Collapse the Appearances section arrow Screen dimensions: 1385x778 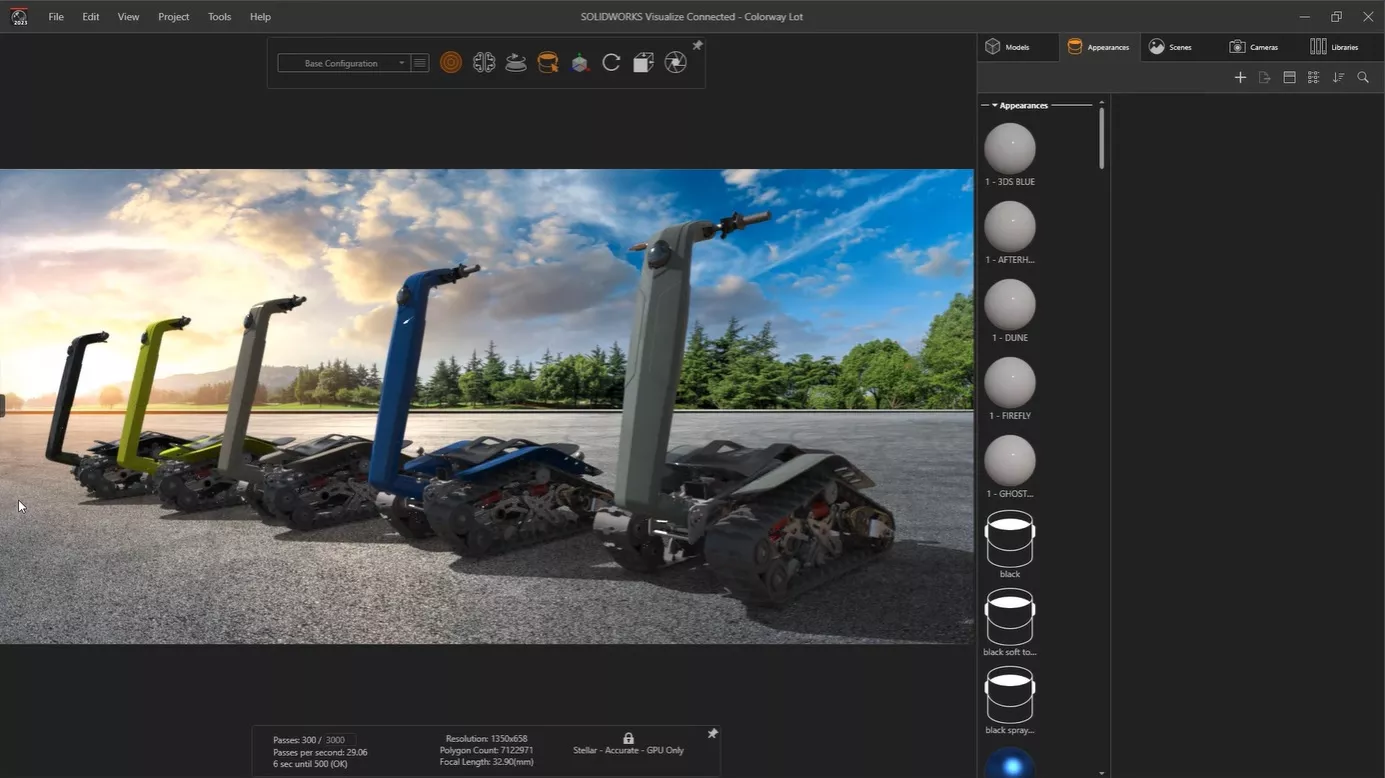[995, 105]
